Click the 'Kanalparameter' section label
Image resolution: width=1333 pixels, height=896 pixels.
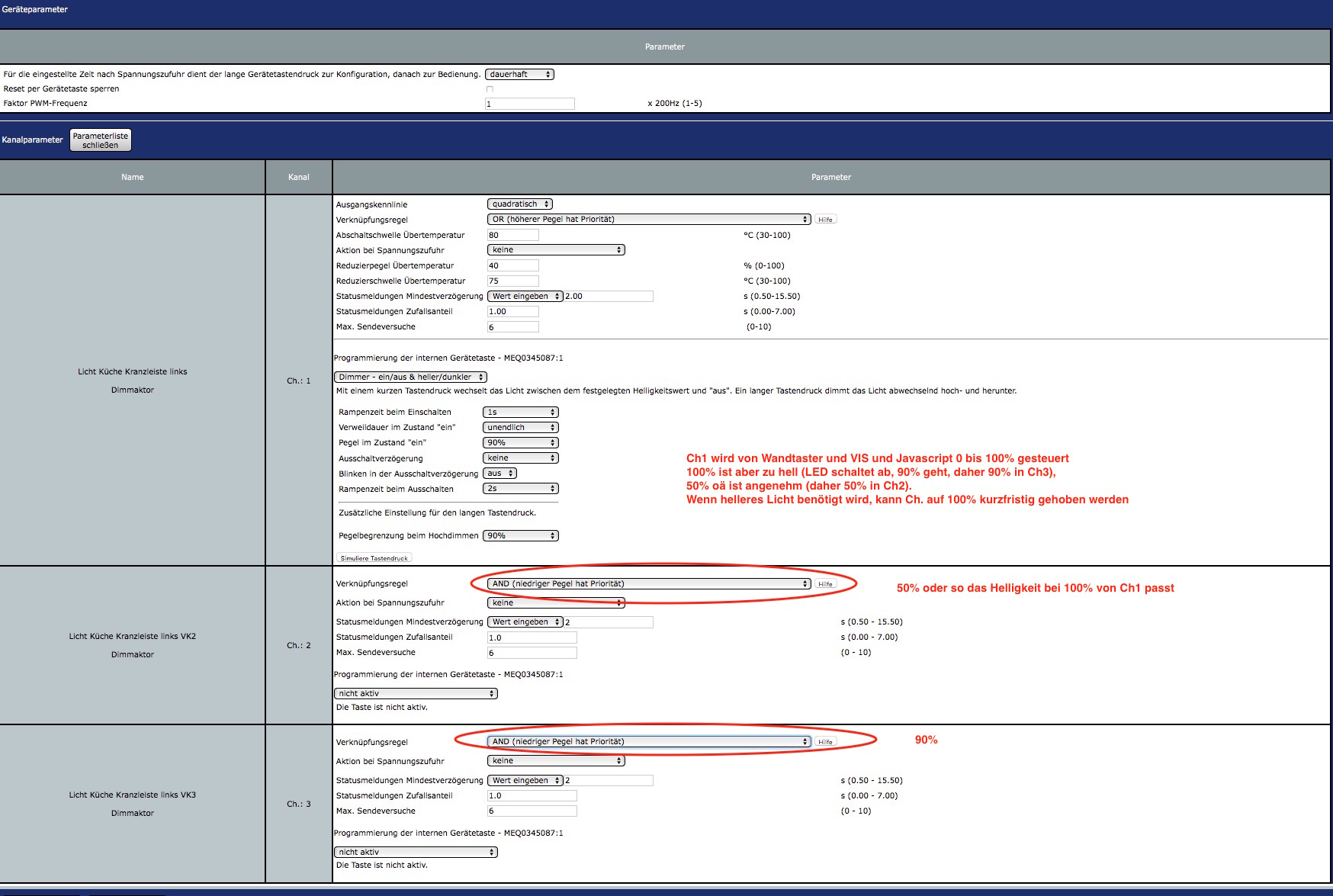[x=33, y=140]
